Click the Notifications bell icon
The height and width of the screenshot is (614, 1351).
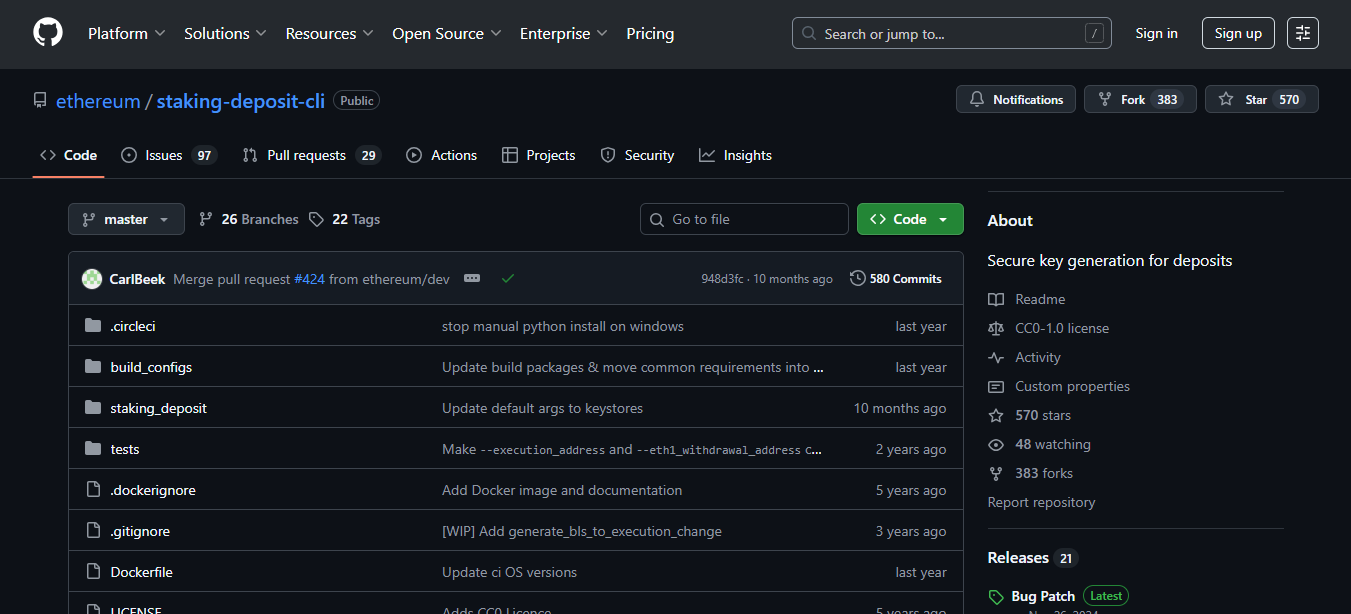(977, 99)
